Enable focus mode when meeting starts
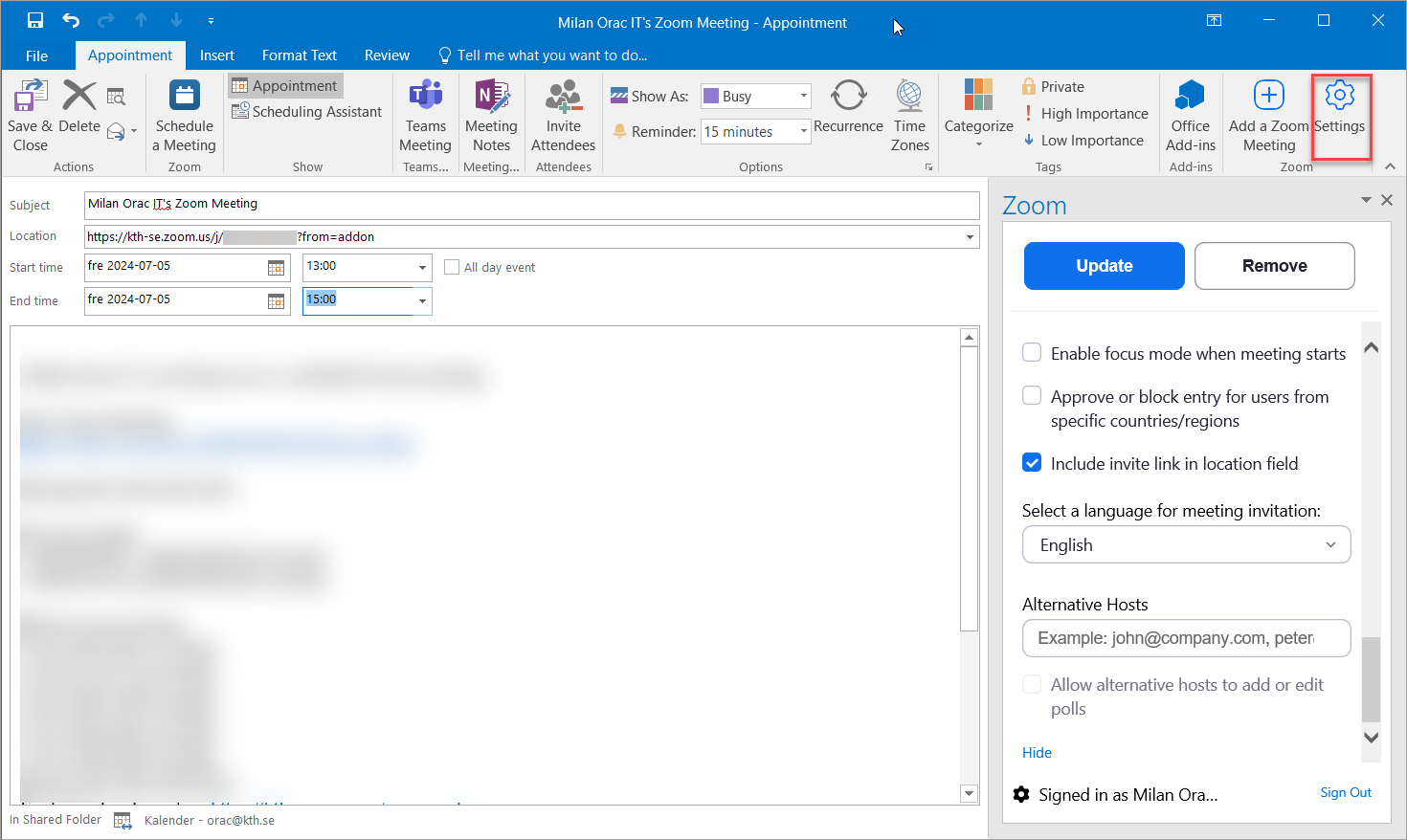Image resolution: width=1407 pixels, height=840 pixels. [1032, 352]
